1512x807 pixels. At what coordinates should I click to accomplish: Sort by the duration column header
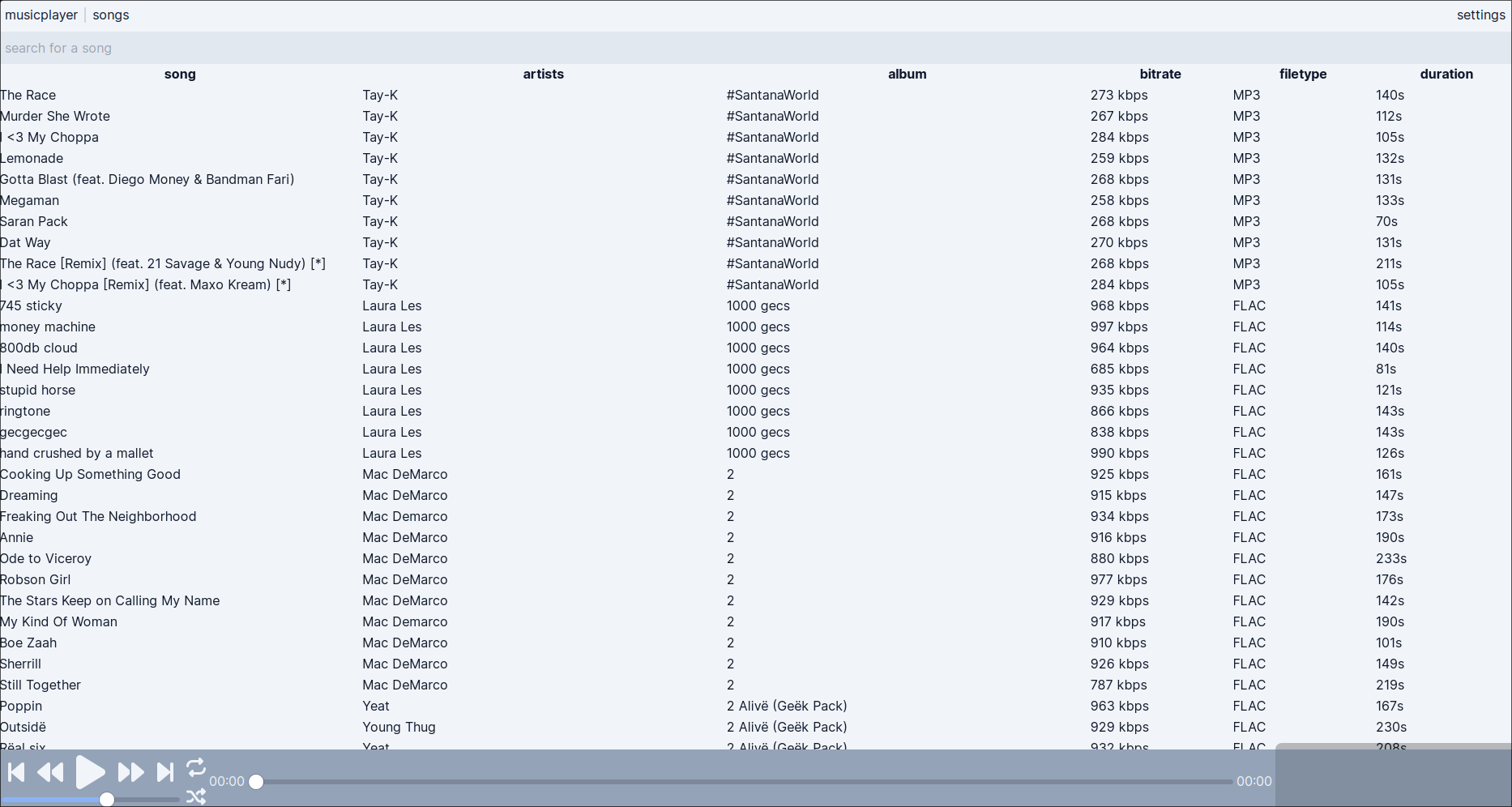[x=1446, y=74]
